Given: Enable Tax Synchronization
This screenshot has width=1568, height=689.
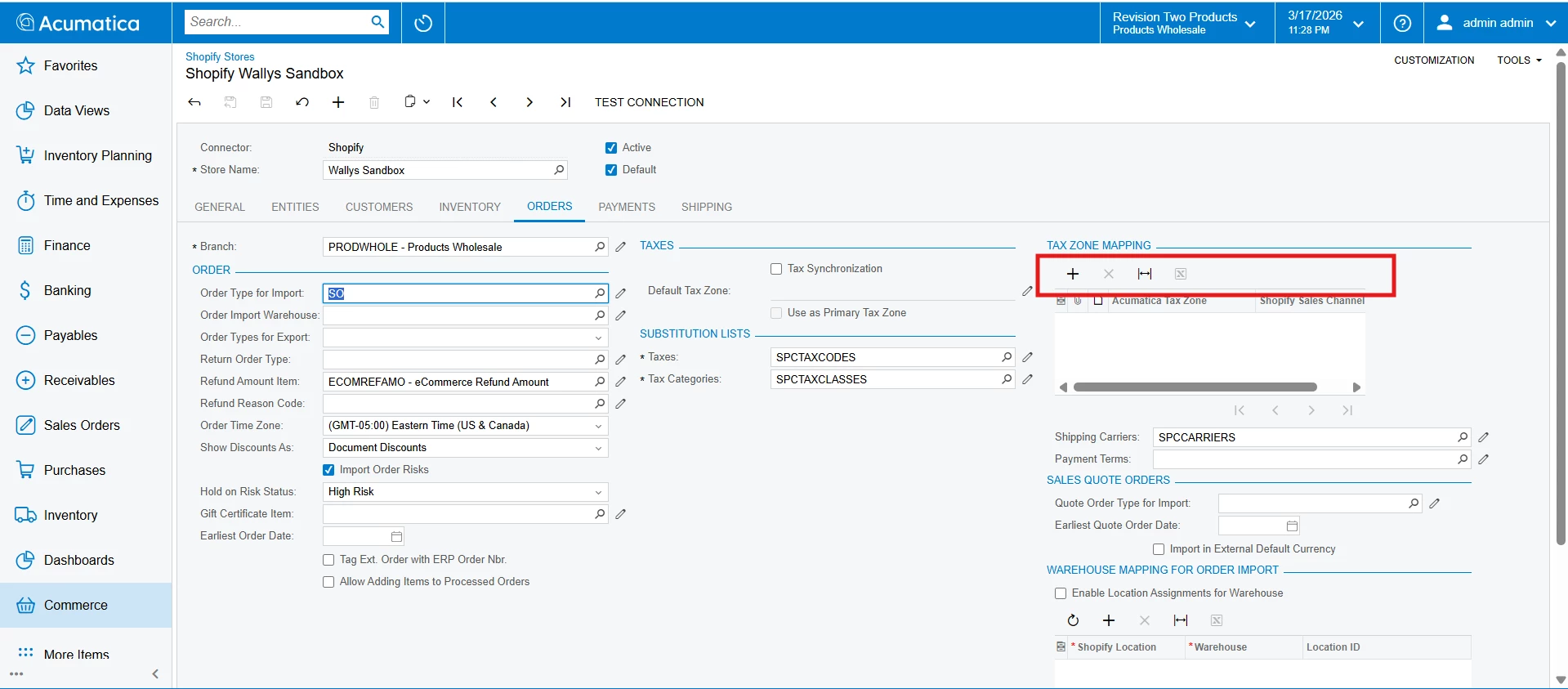Looking at the screenshot, I should pos(776,269).
